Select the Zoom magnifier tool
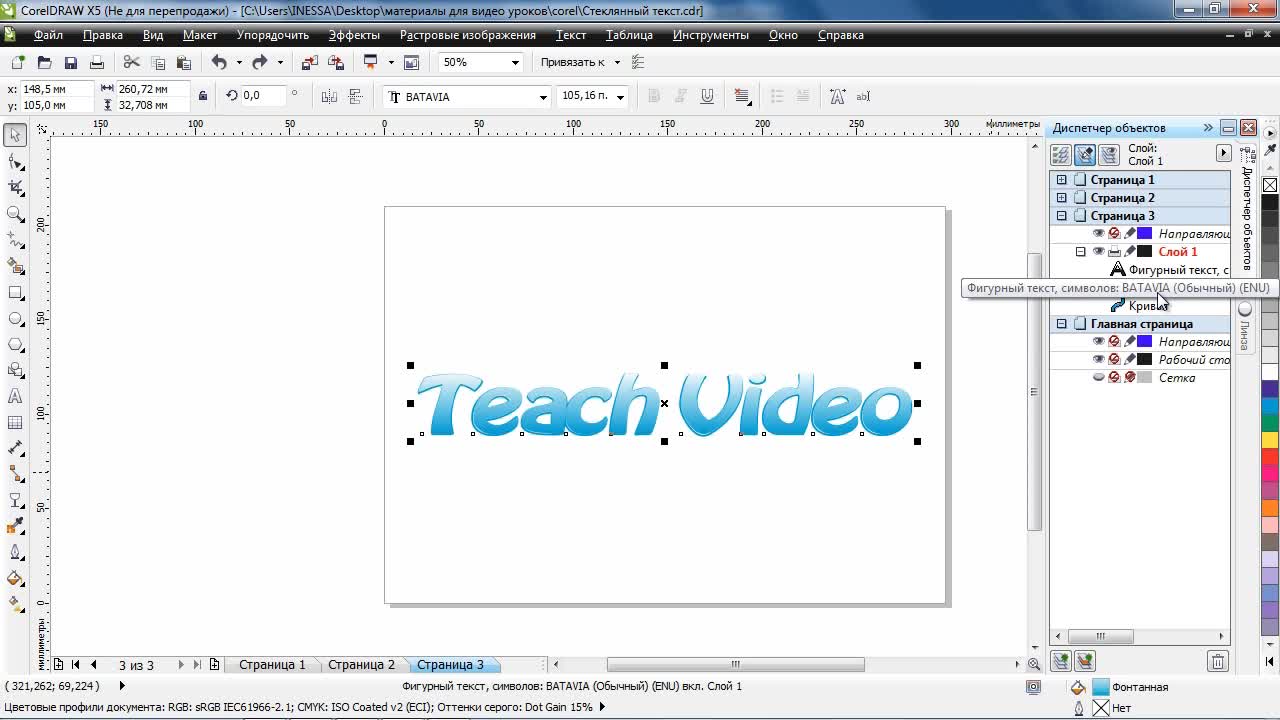This screenshot has height=720, width=1280. pos(15,213)
